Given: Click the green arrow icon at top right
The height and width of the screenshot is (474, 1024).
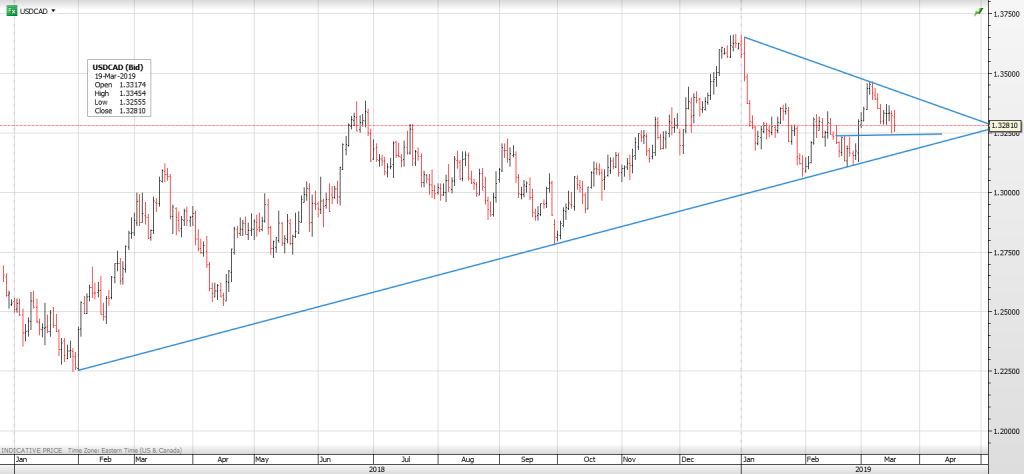Looking at the screenshot, I should click(x=977, y=11).
